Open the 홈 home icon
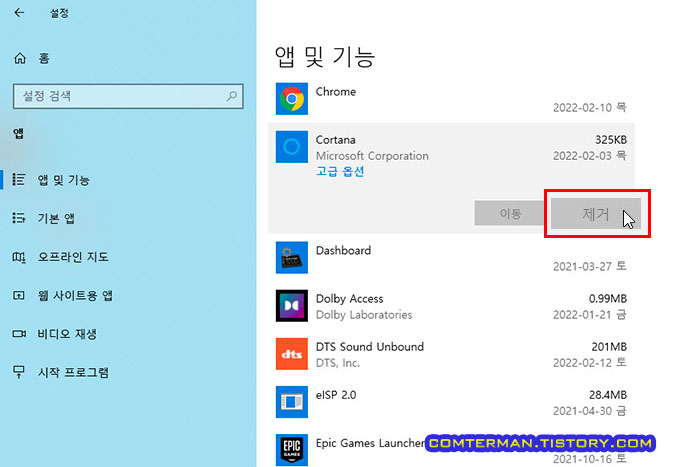Image resolution: width=700 pixels, height=467 pixels. click(20, 58)
